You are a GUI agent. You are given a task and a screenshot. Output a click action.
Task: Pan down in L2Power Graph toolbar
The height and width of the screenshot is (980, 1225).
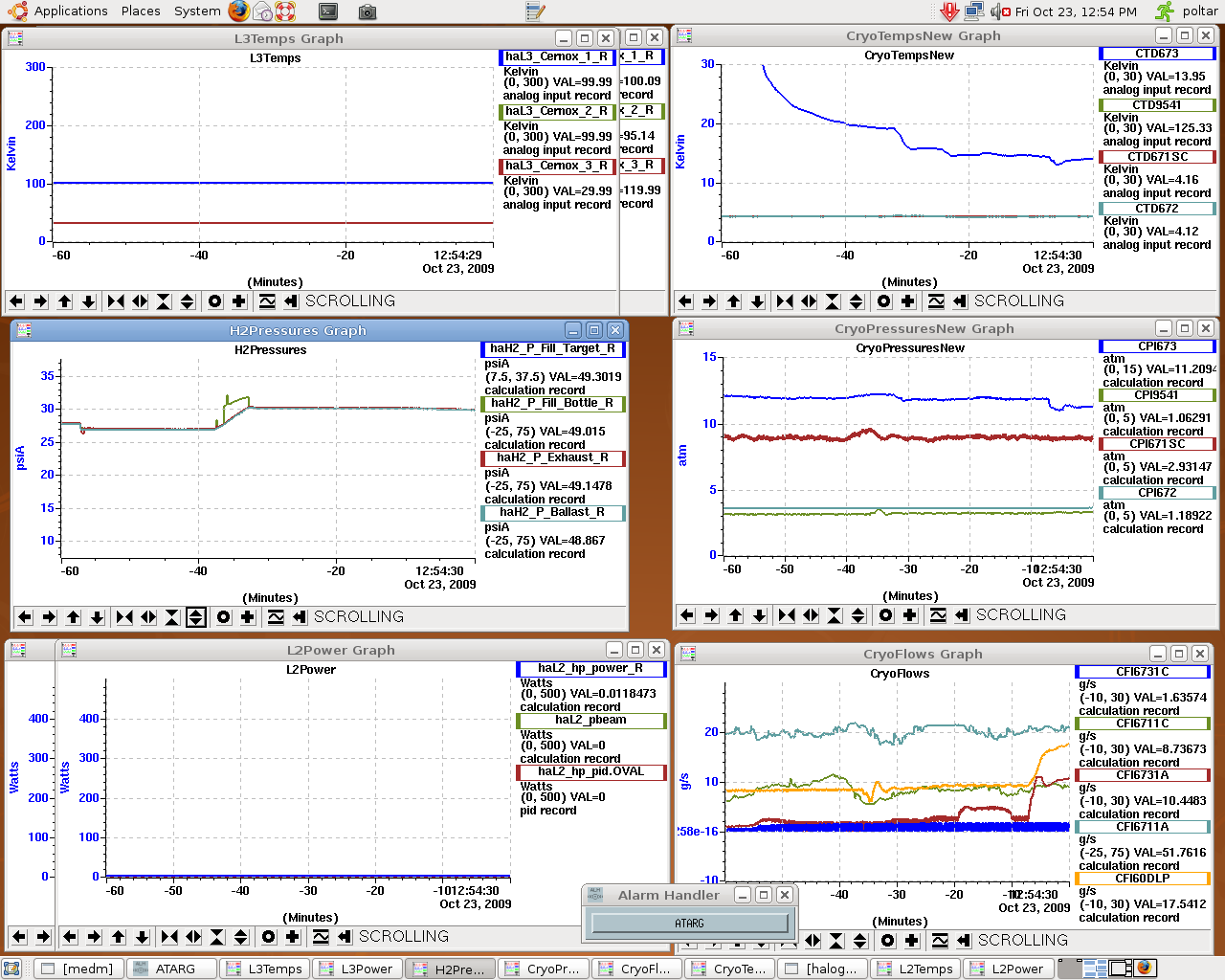[142, 937]
